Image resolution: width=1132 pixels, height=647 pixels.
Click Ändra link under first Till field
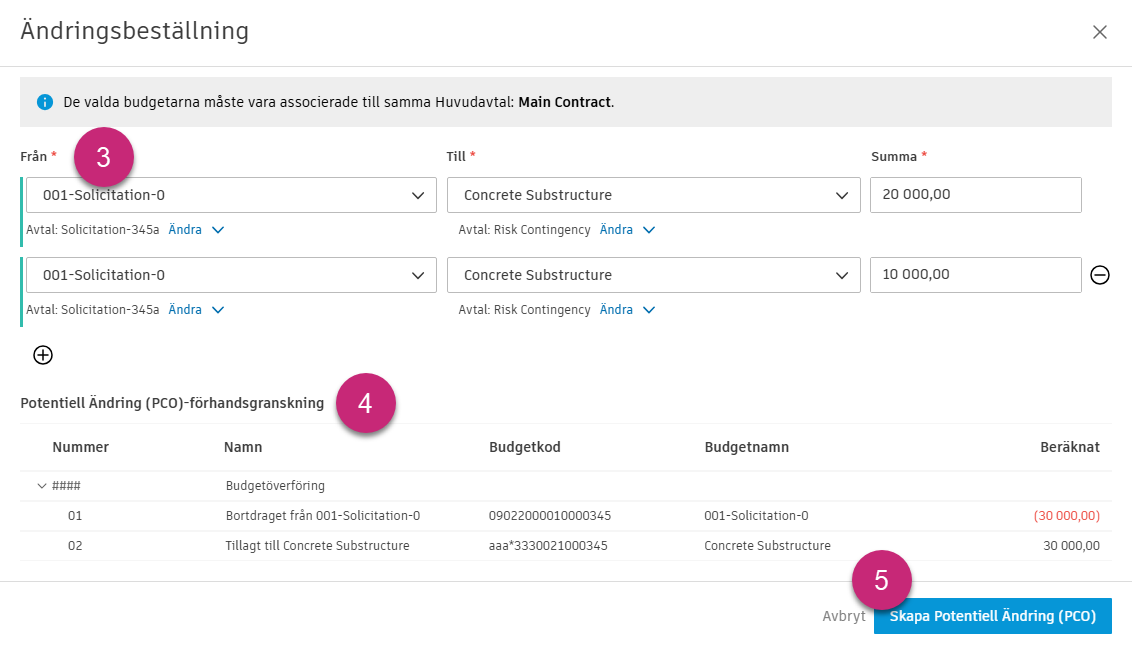(616, 229)
